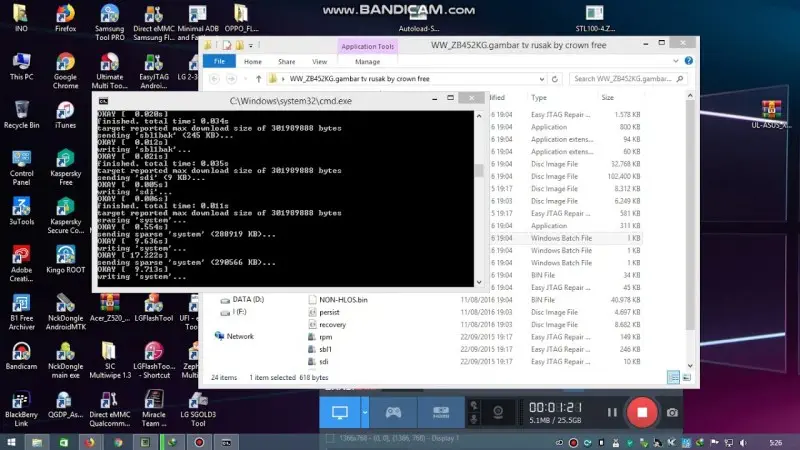The height and width of the screenshot is (450, 800).
Task: Open B1 Free Archiver icon
Action: click(x=21, y=312)
